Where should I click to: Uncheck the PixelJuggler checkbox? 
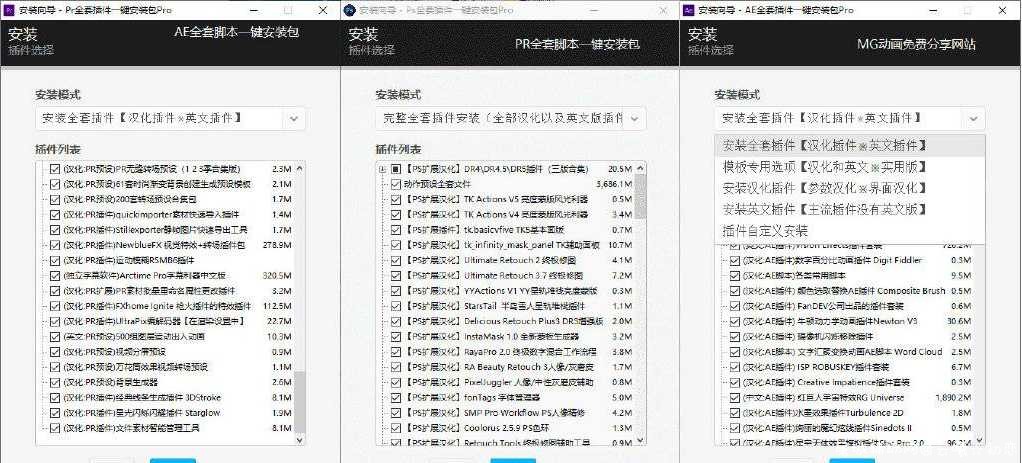click(x=396, y=382)
